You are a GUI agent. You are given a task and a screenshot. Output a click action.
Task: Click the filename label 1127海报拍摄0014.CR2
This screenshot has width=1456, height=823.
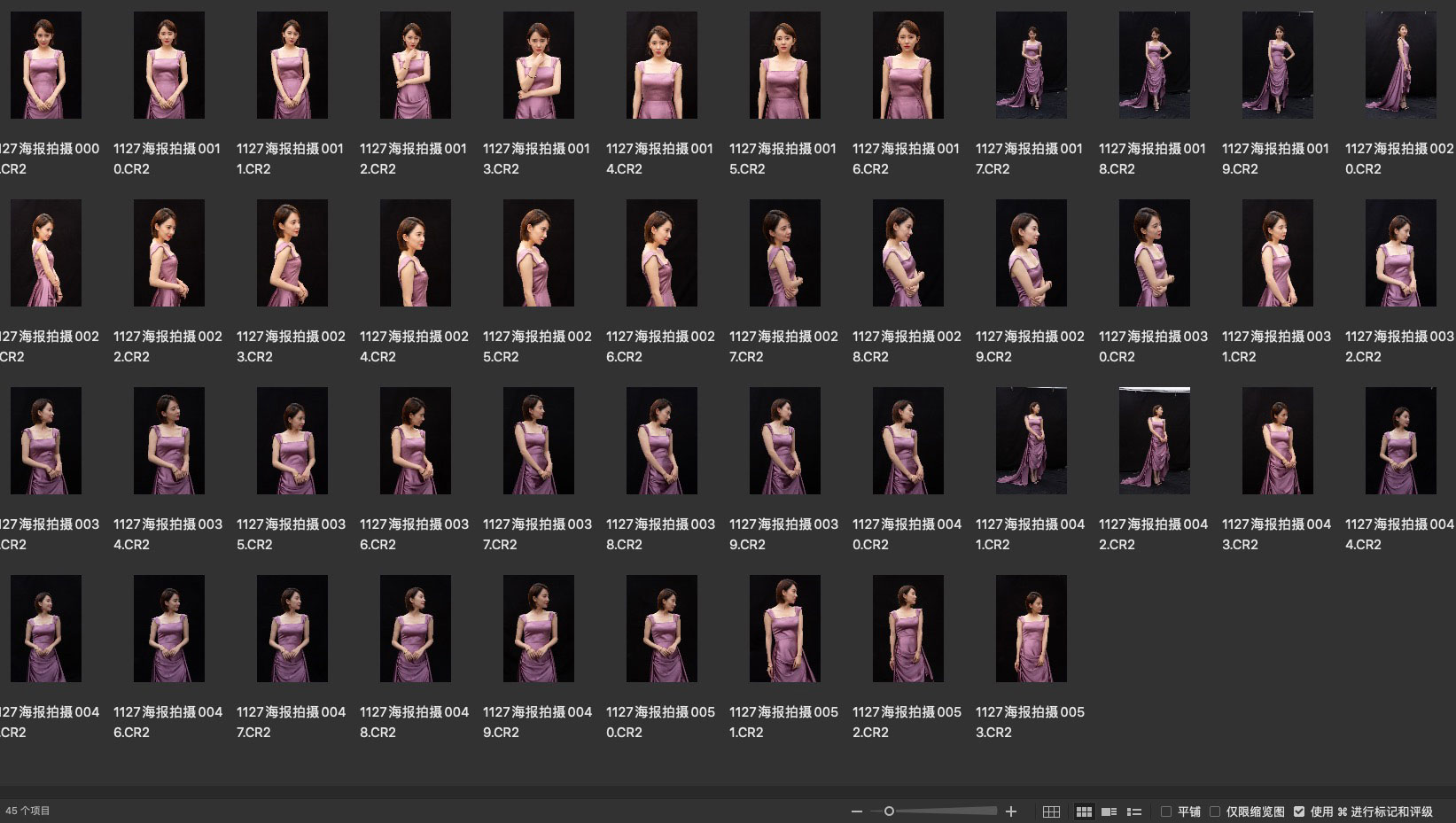click(659, 159)
